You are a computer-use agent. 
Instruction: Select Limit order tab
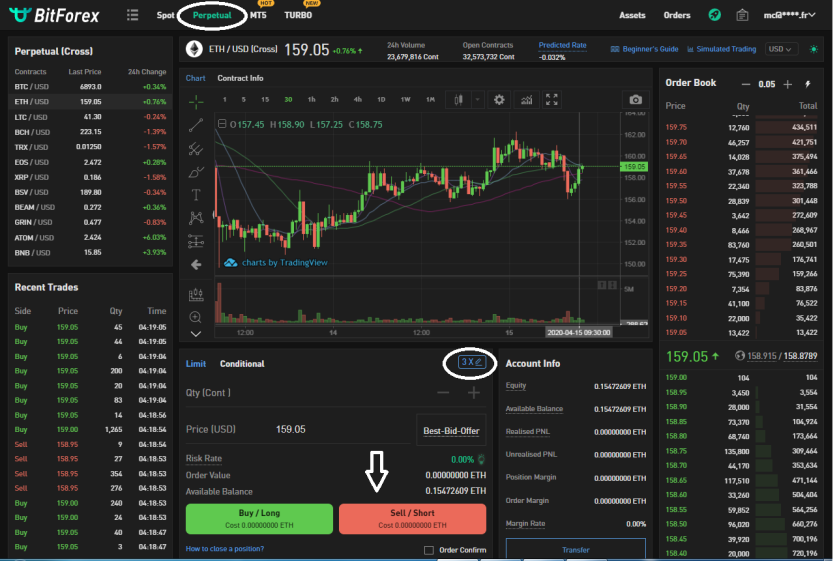click(x=195, y=364)
